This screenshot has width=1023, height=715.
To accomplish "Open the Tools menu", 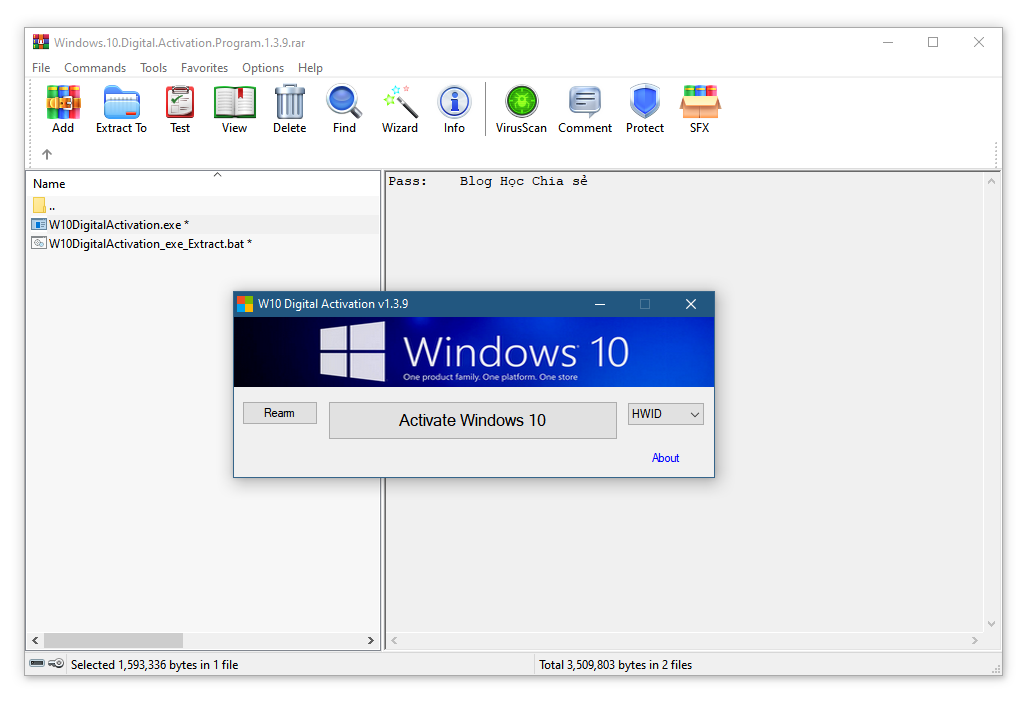I will coord(153,68).
